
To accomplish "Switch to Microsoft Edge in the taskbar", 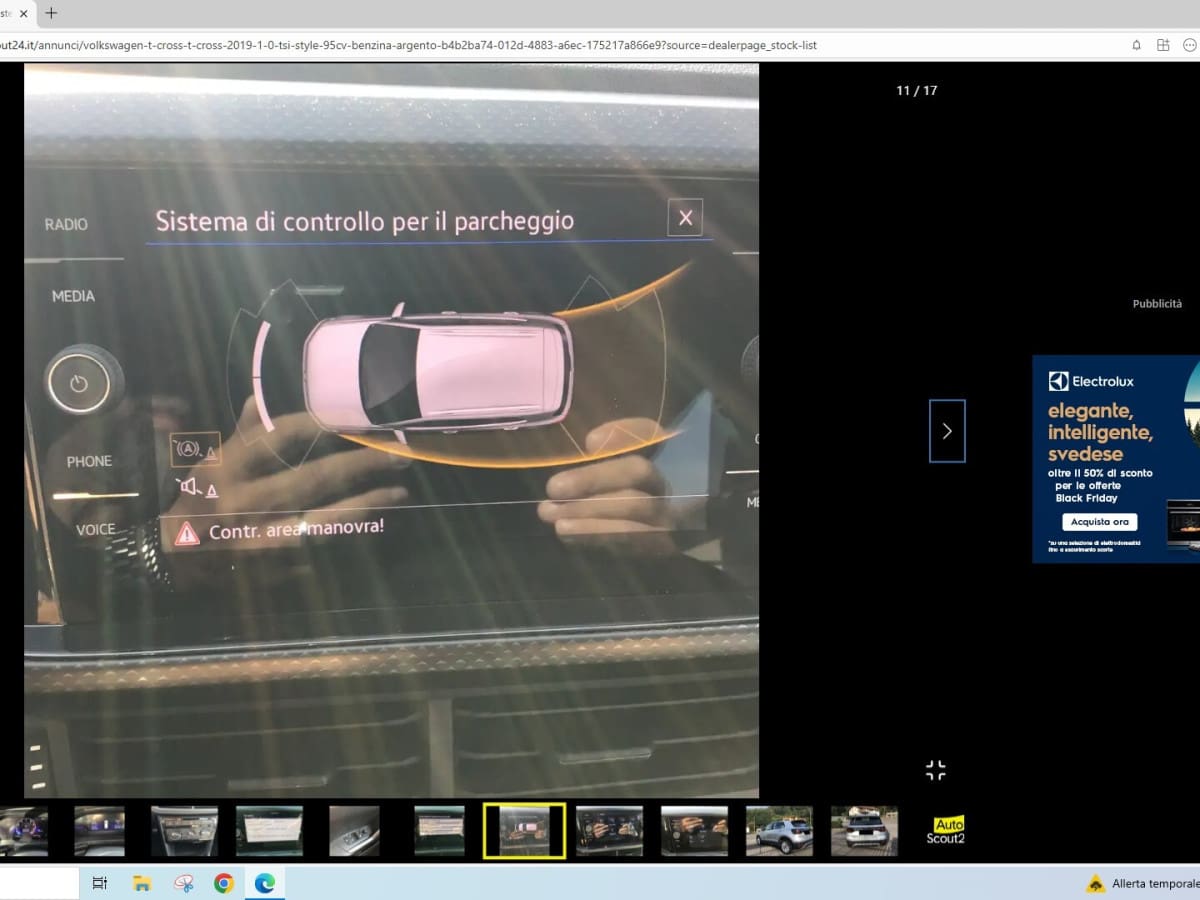I will coord(265,883).
